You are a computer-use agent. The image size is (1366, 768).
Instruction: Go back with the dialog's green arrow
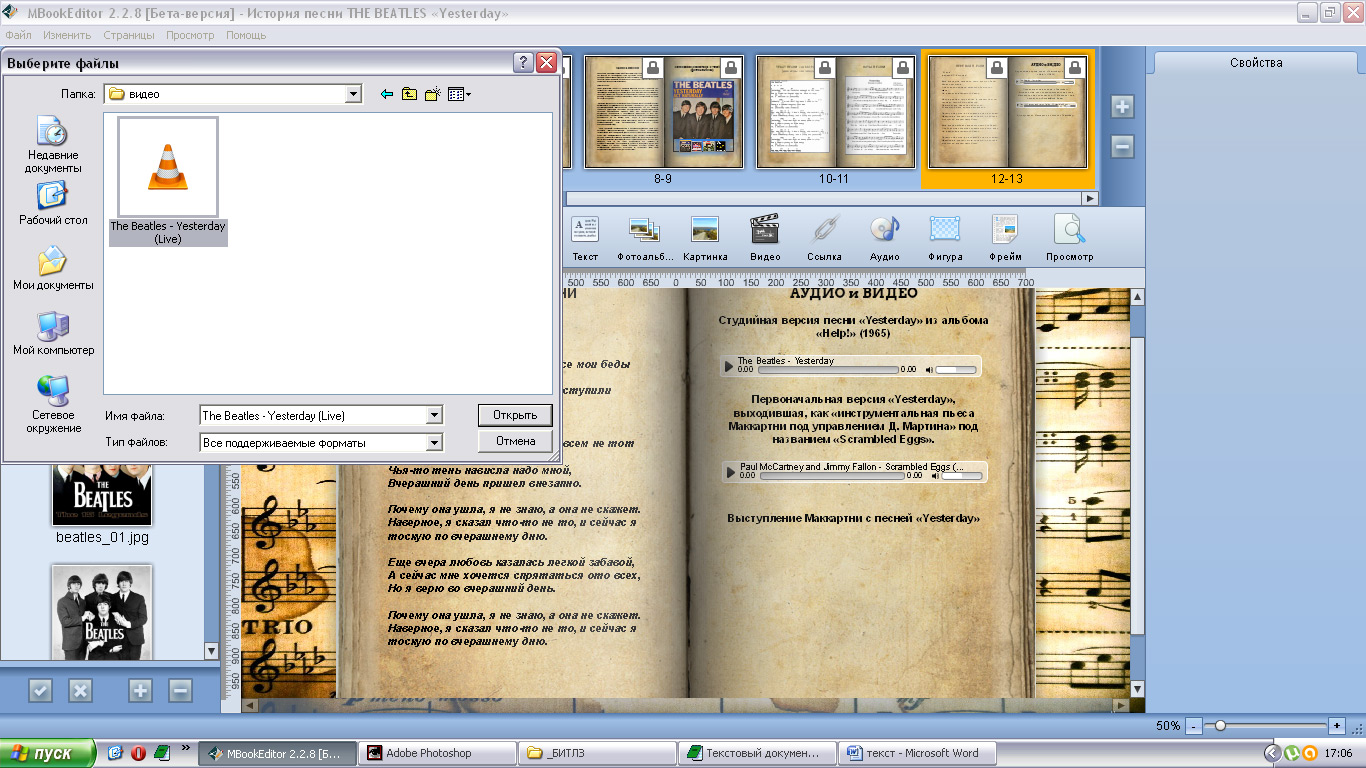[x=387, y=94]
